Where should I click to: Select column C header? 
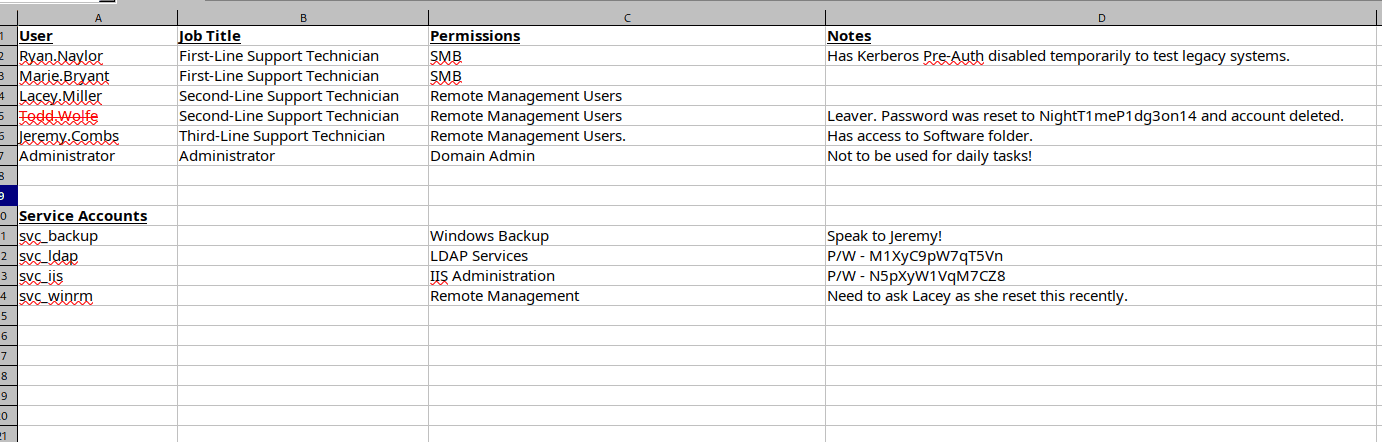(x=626, y=18)
